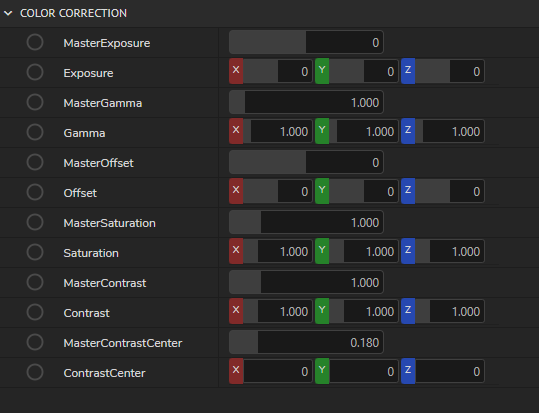Select the MasterContrastCenter 0.180 value field
This screenshot has height=413, width=539.
306,342
